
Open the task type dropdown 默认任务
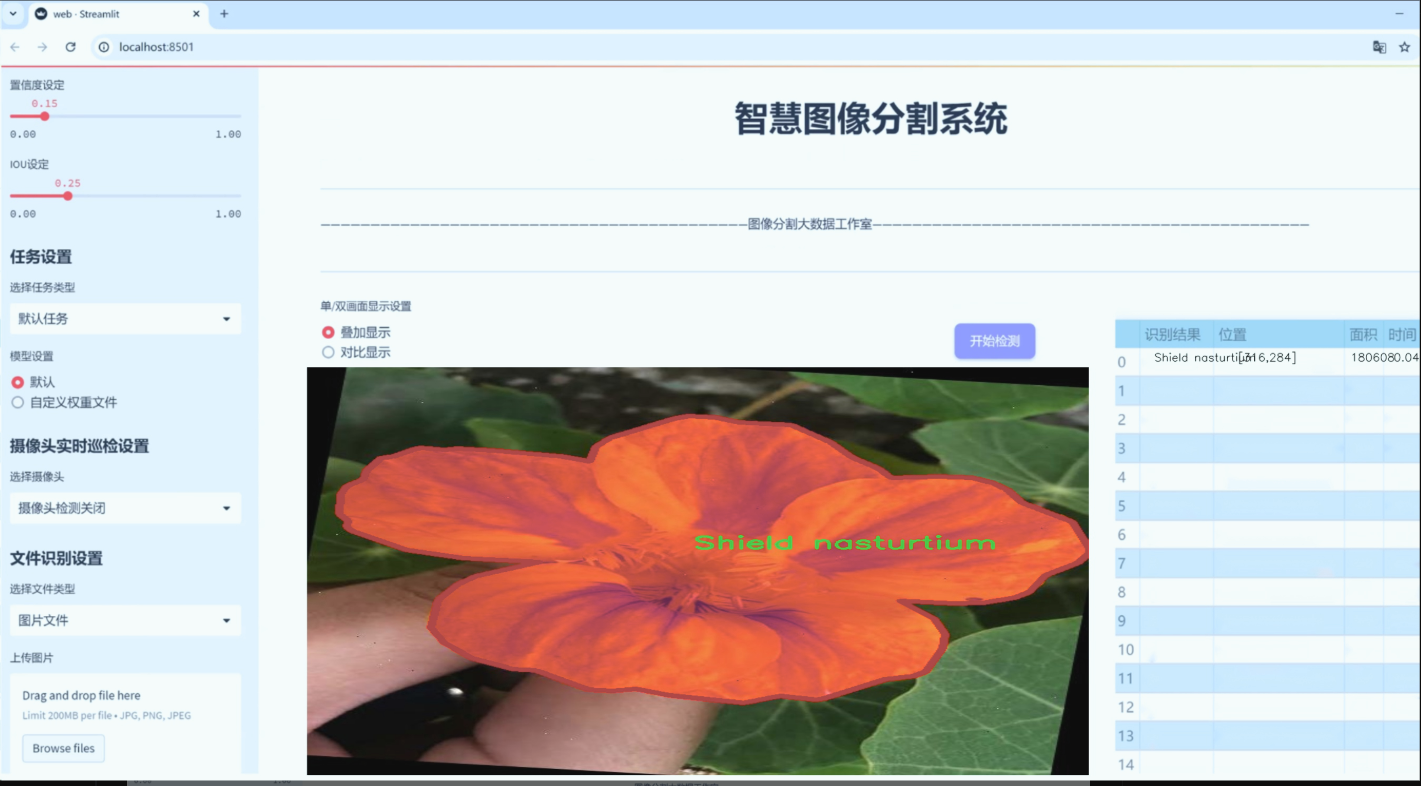pyautogui.click(x=125, y=319)
